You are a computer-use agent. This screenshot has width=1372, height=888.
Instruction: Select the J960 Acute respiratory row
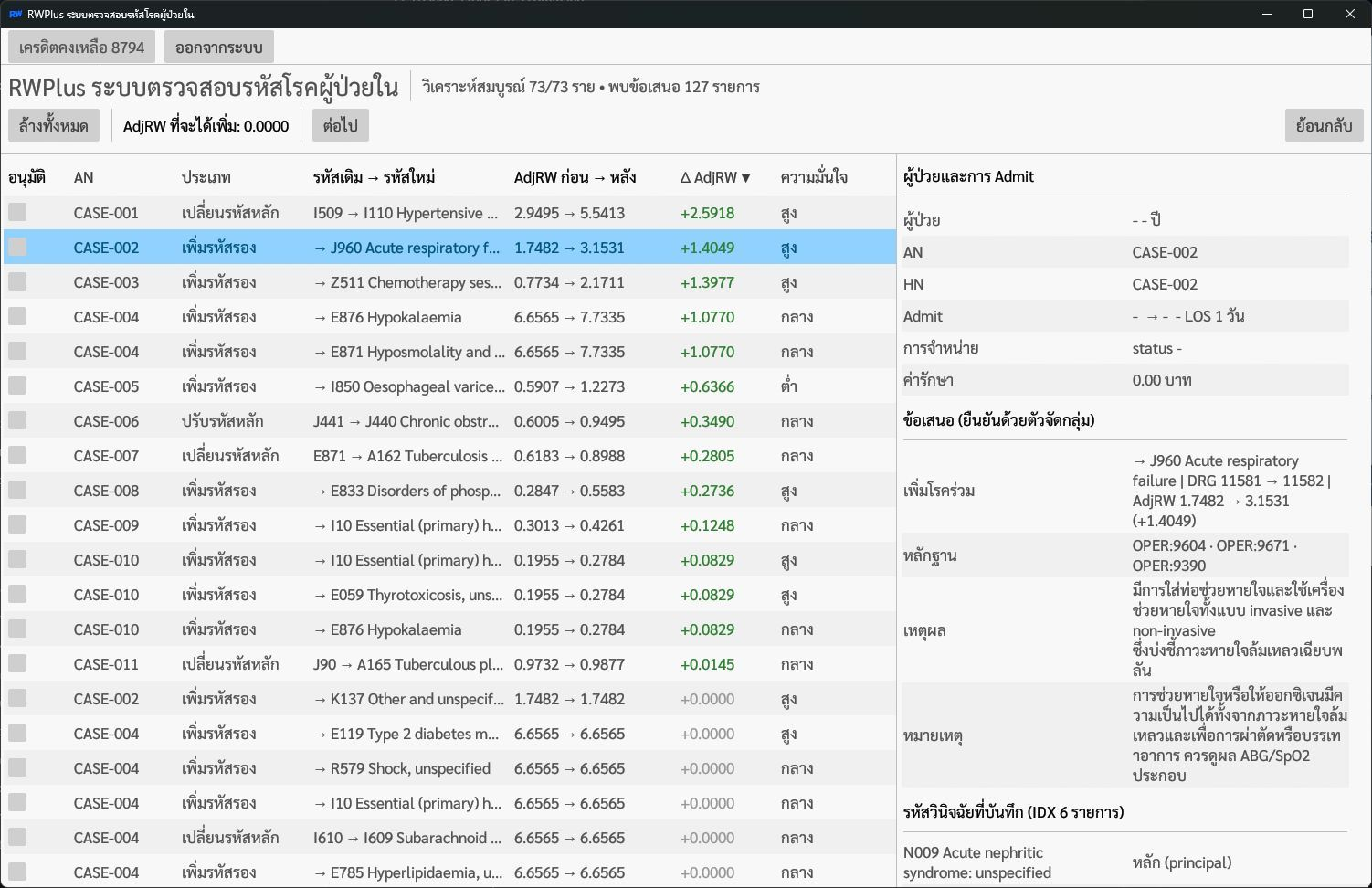(x=449, y=248)
